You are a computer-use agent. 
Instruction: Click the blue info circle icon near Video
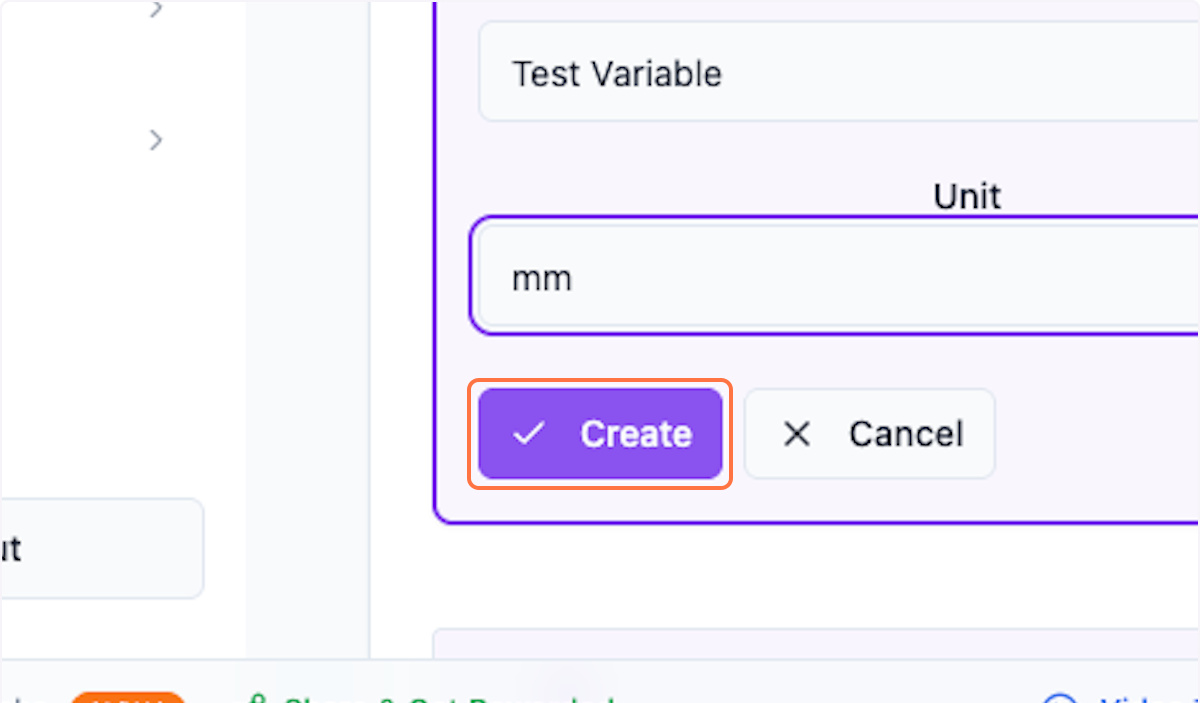point(1062,700)
